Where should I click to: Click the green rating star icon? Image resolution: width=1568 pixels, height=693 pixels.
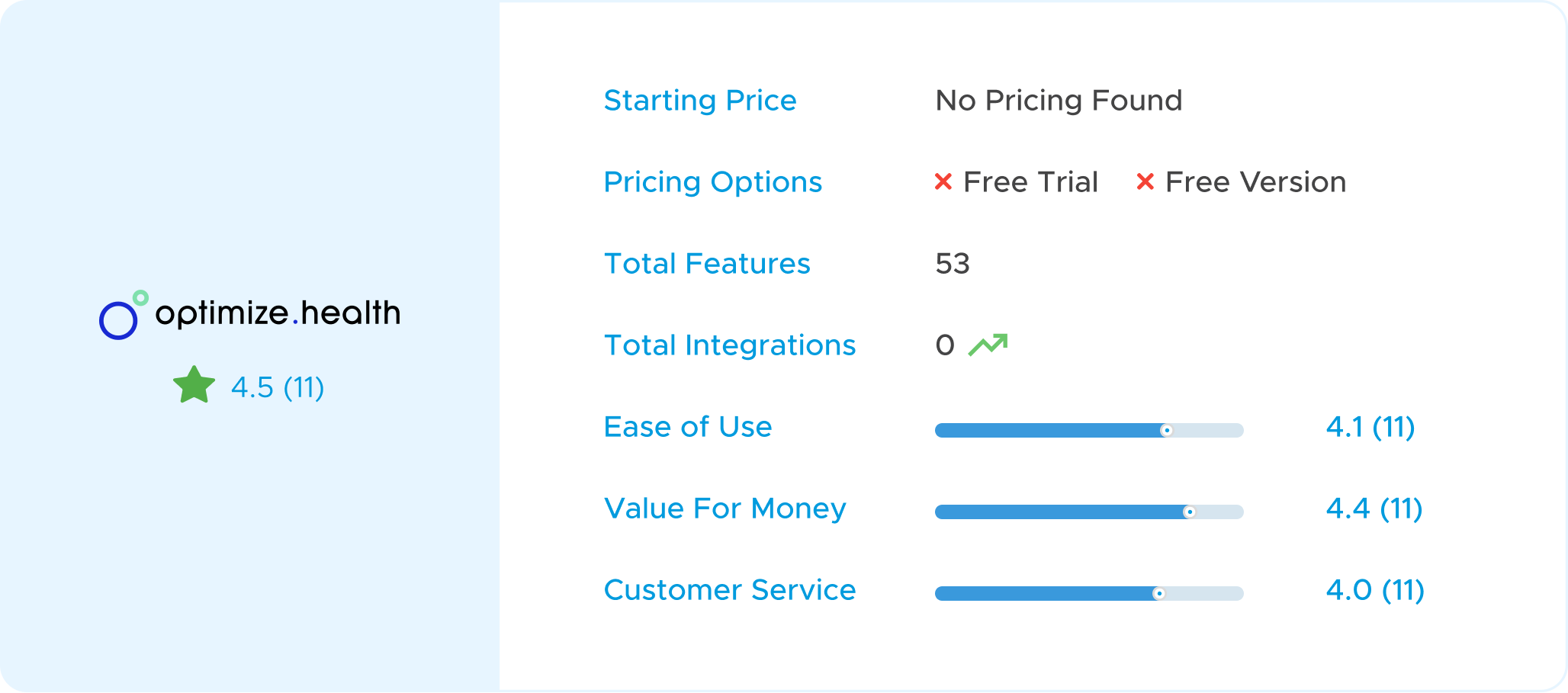click(194, 385)
